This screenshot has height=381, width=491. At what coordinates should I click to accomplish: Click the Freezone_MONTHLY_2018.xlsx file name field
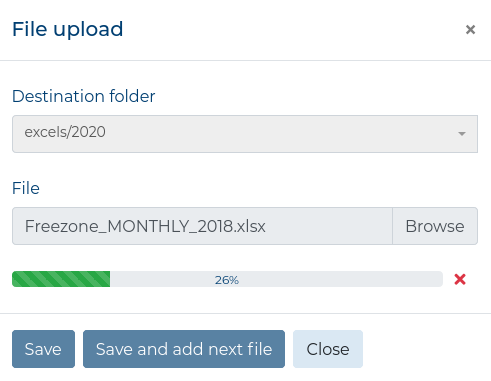[202, 226]
